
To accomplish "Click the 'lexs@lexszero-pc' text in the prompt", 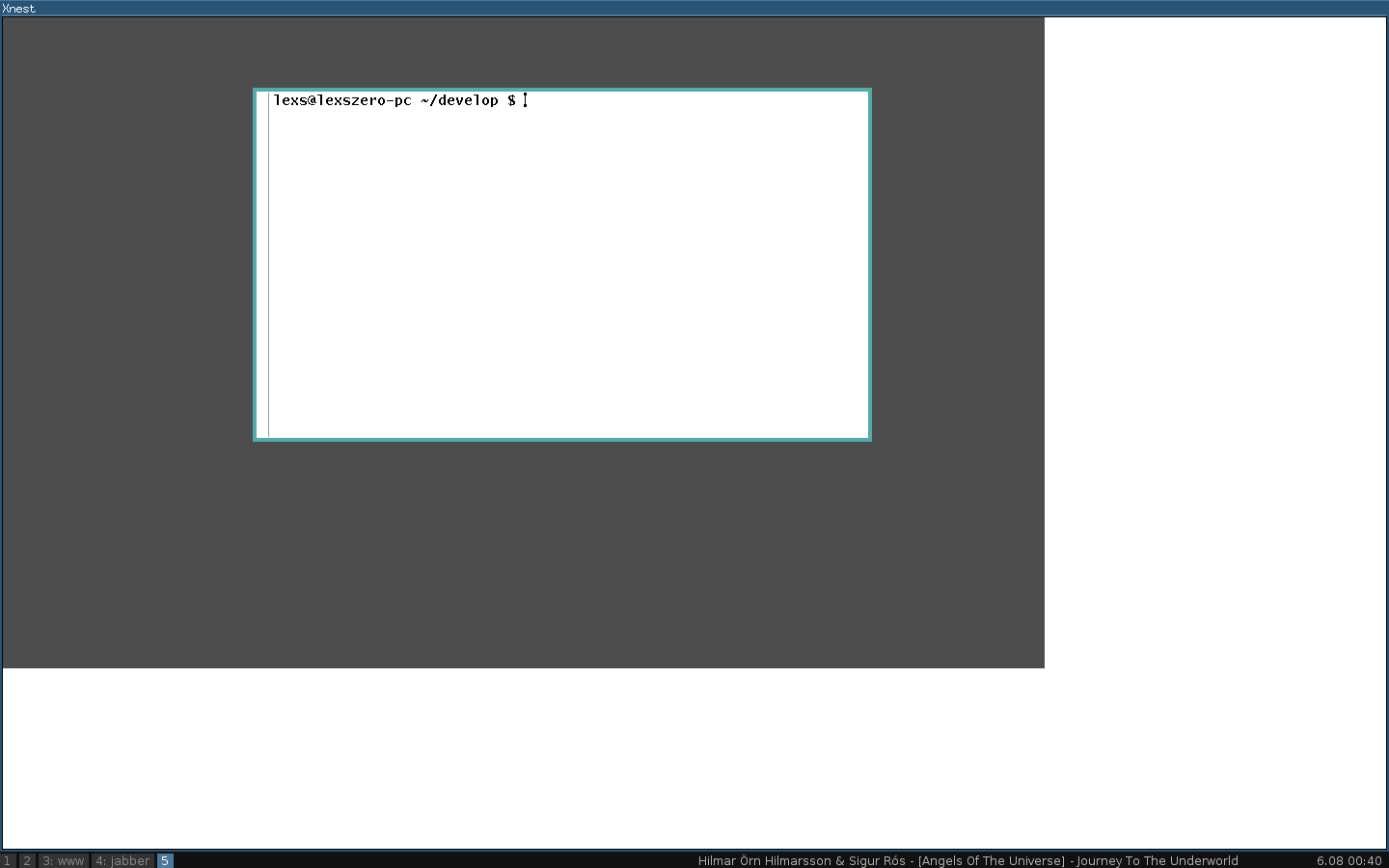I will tap(342, 100).
